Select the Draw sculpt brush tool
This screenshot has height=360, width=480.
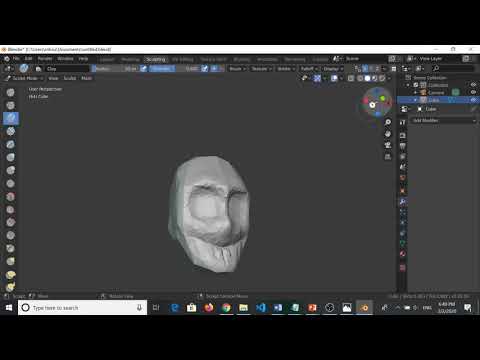[11, 92]
